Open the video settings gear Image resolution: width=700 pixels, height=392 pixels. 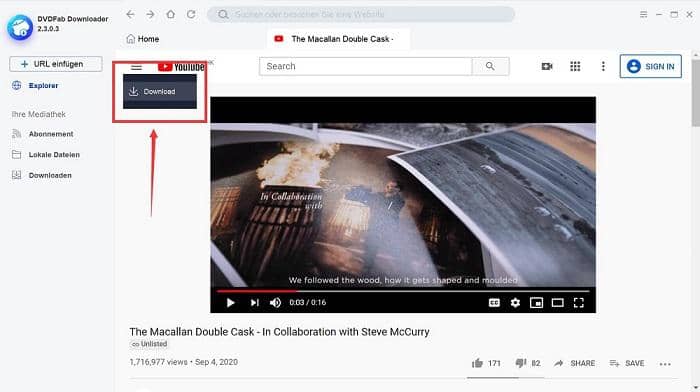[x=515, y=303]
